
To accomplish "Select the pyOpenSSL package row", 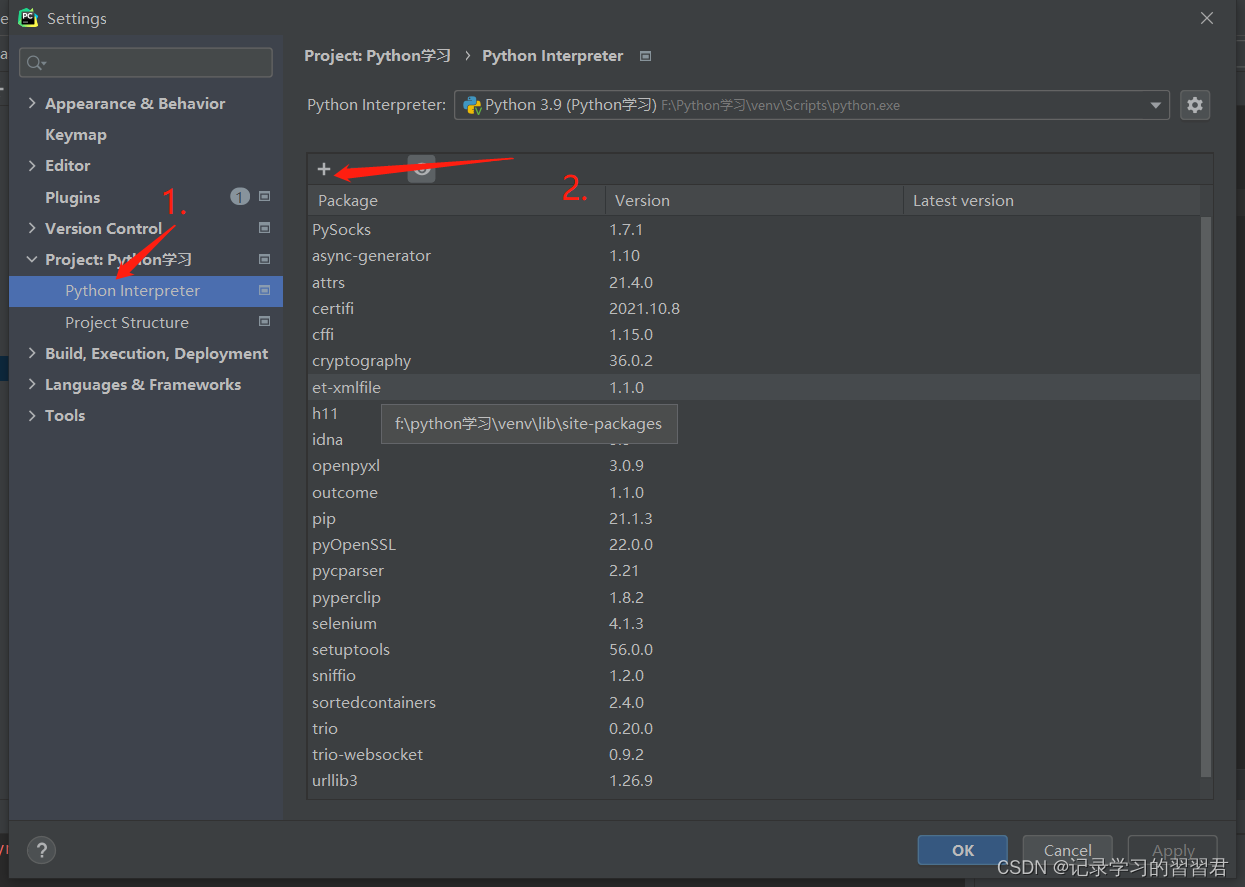I will tap(754, 544).
